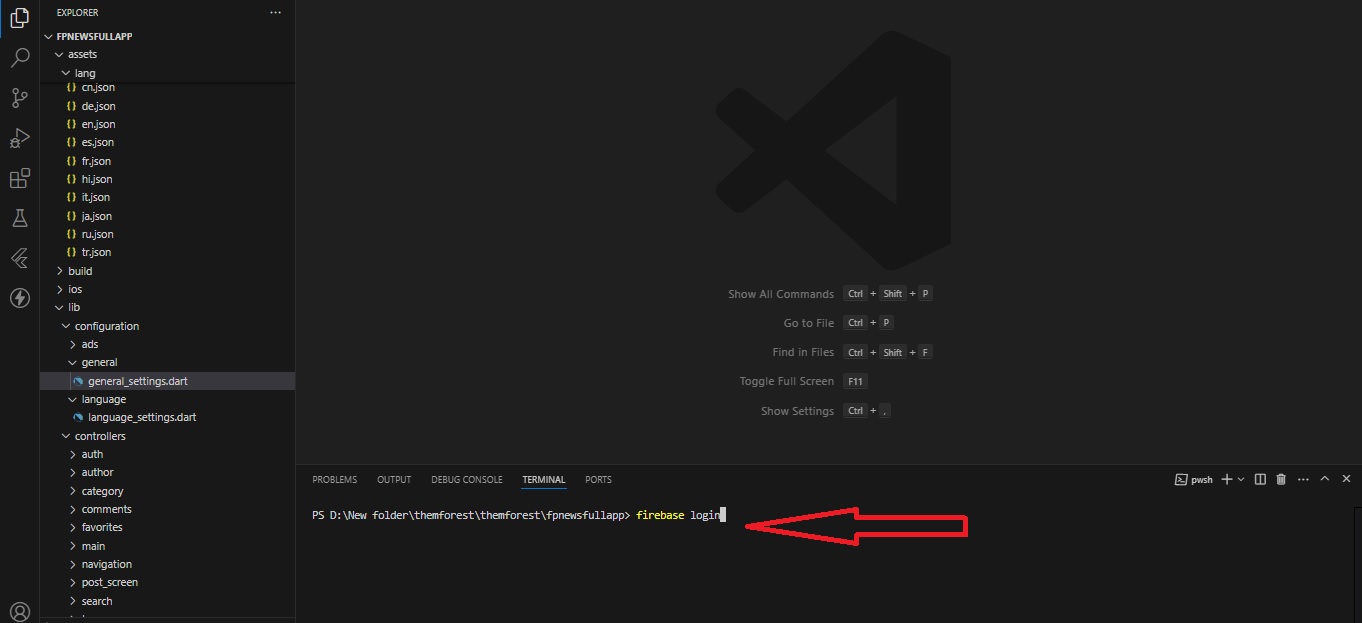Open en.json file
Viewport: 1362px width, 623px height.
167,124
